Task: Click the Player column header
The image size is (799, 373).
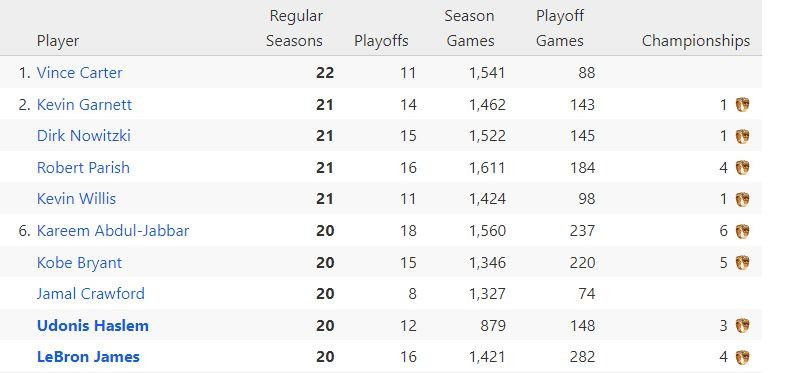Action: click(58, 41)
